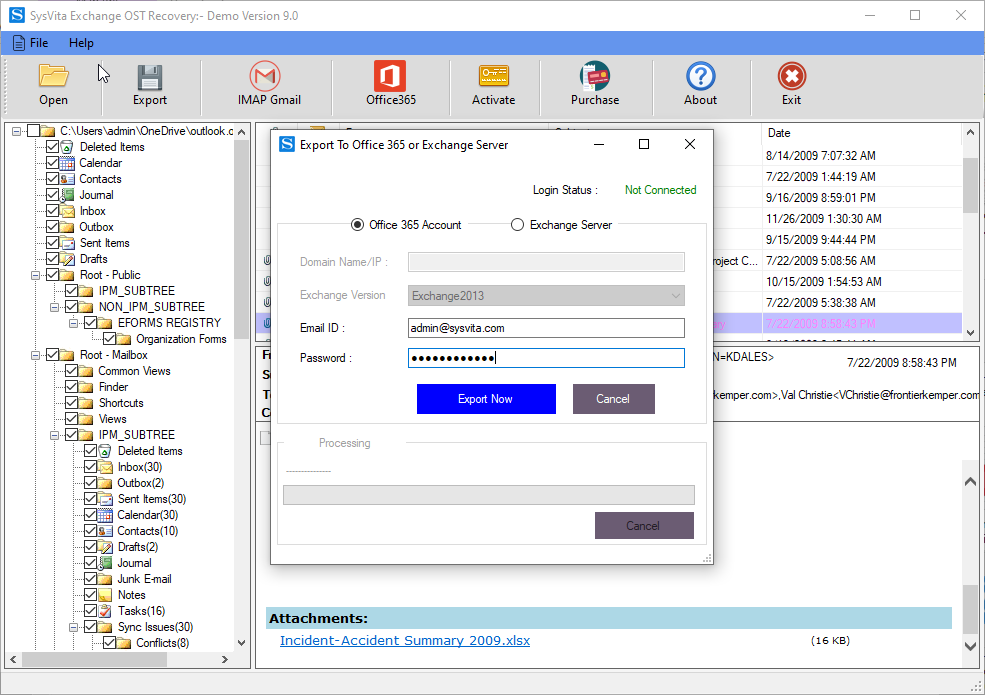Uncheck the Shortcuts folder checkbox

tap(71, 403)
